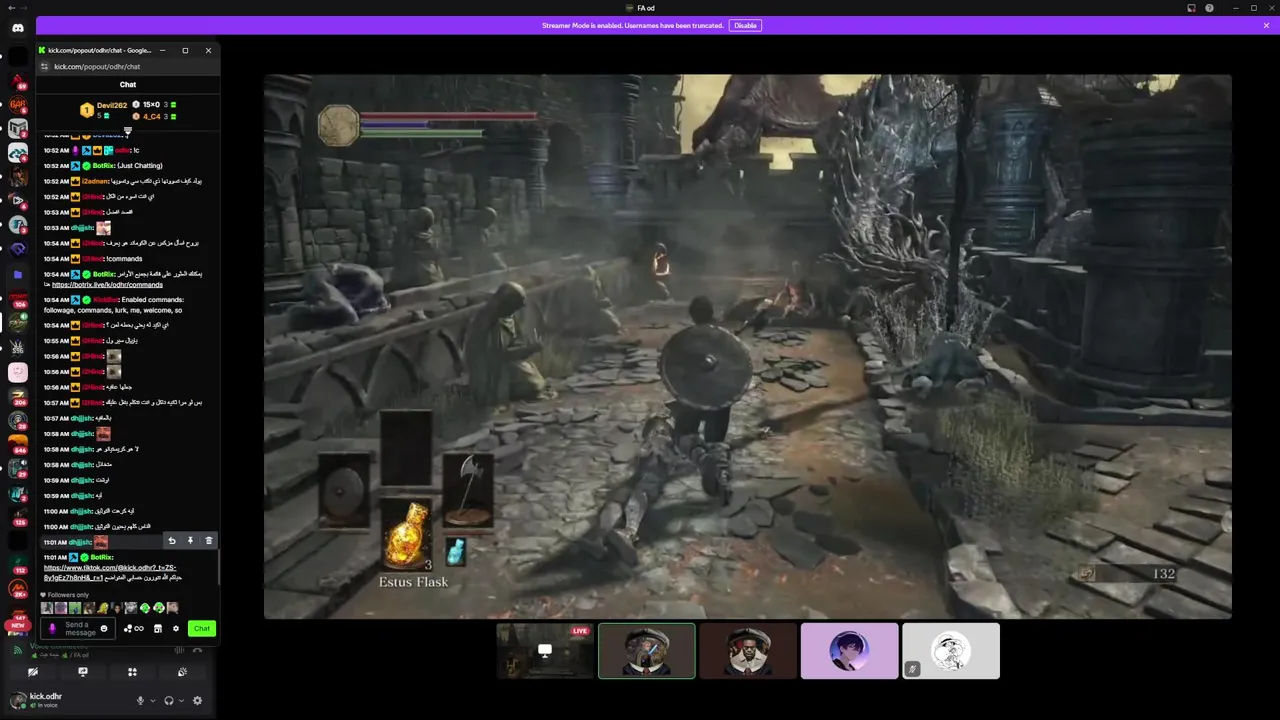The width and height of the screenshot is (1280, 720).
Task: Open the server icon with 69 badge
Action: point(18,80)
